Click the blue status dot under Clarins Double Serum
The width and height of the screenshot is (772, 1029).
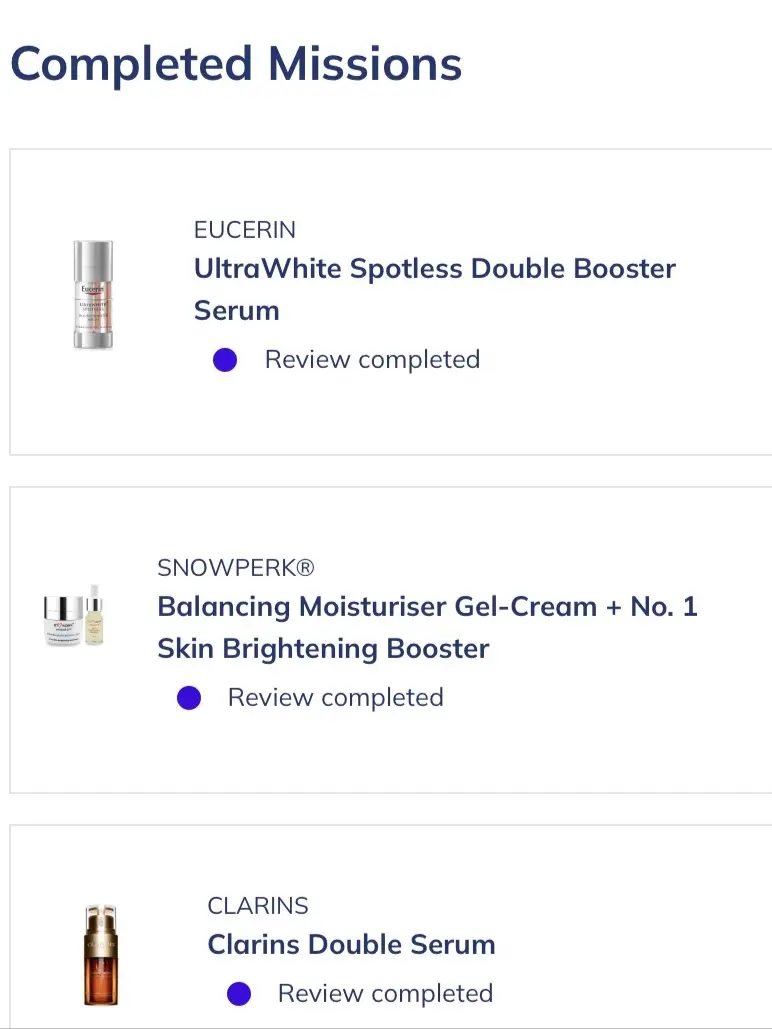[239, 994]
